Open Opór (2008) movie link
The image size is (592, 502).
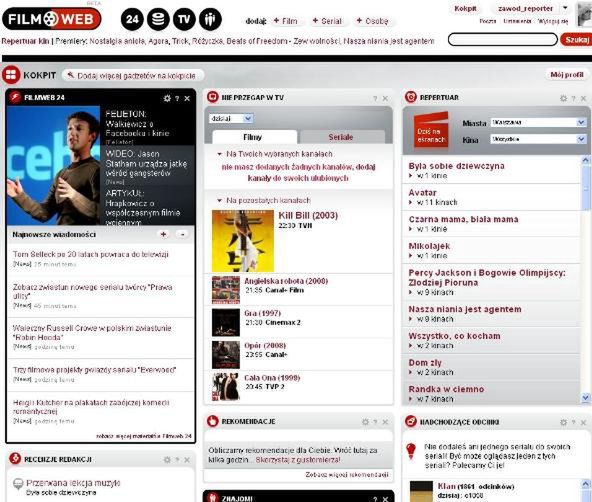265,346
